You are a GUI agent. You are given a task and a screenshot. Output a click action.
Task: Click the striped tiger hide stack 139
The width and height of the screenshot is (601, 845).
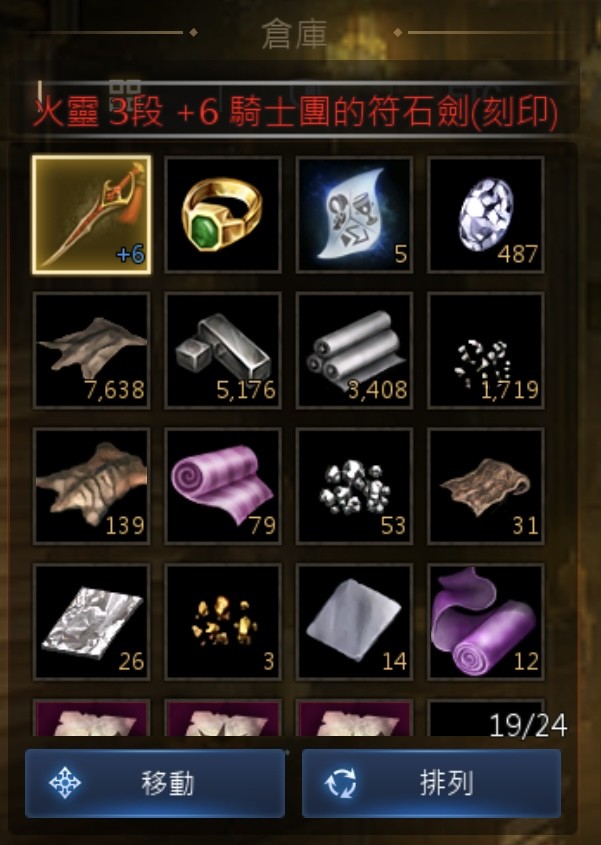pyautogui.click(x=92, y=486)
